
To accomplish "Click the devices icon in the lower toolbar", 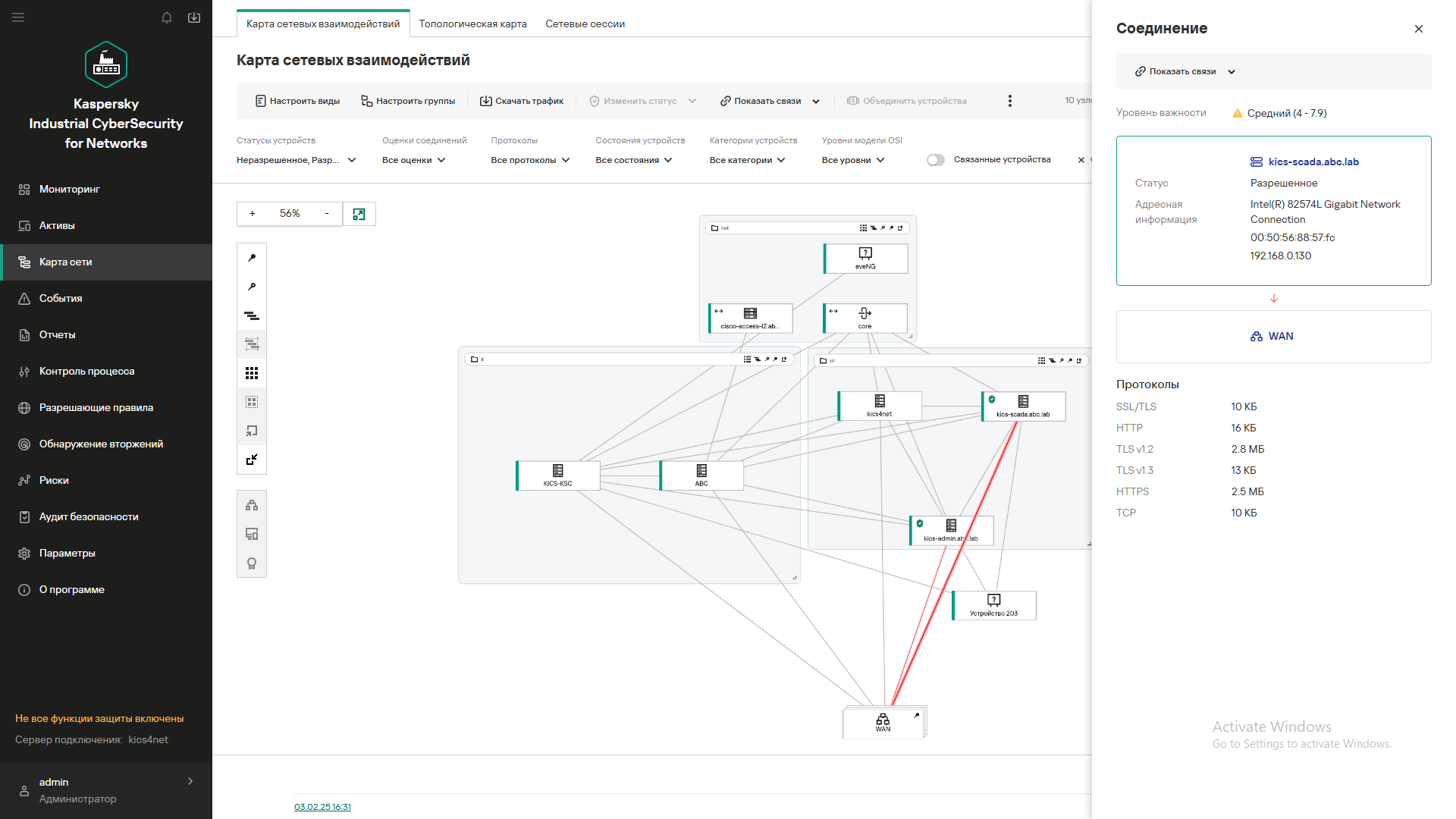I will 252,535.
